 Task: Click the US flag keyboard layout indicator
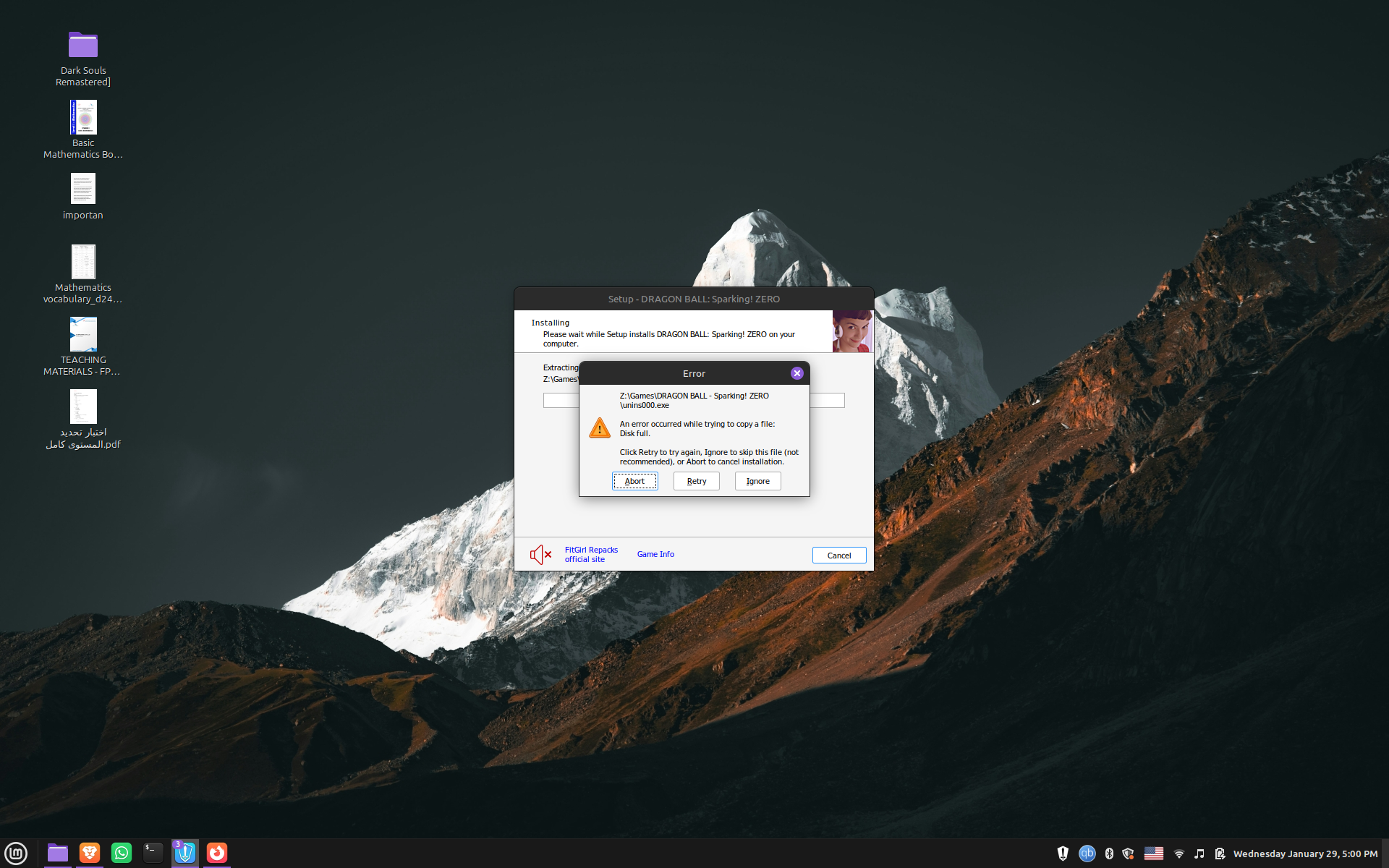click(x=1153, y=854)
